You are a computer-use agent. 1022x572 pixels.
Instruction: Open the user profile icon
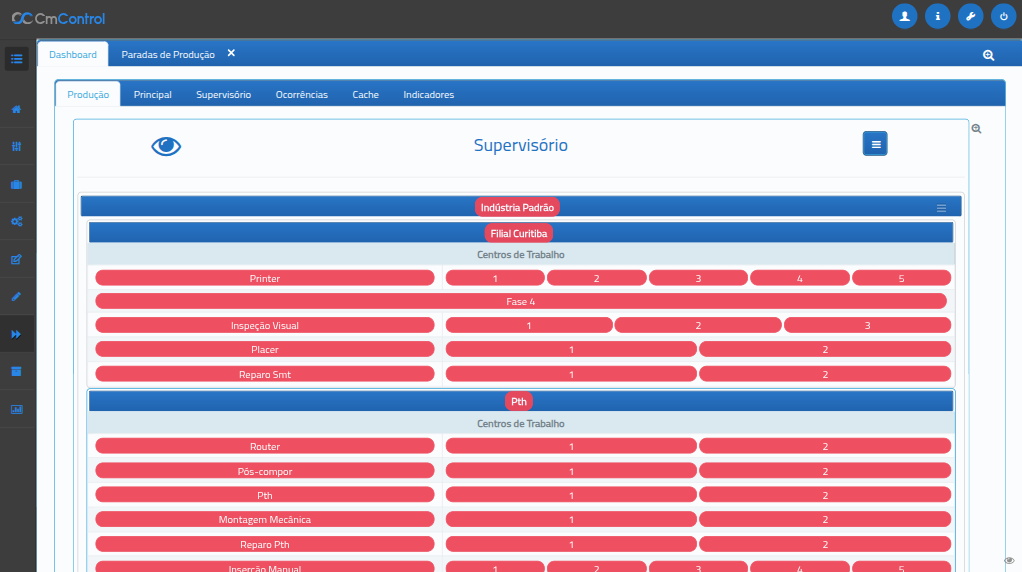point(904,16)
